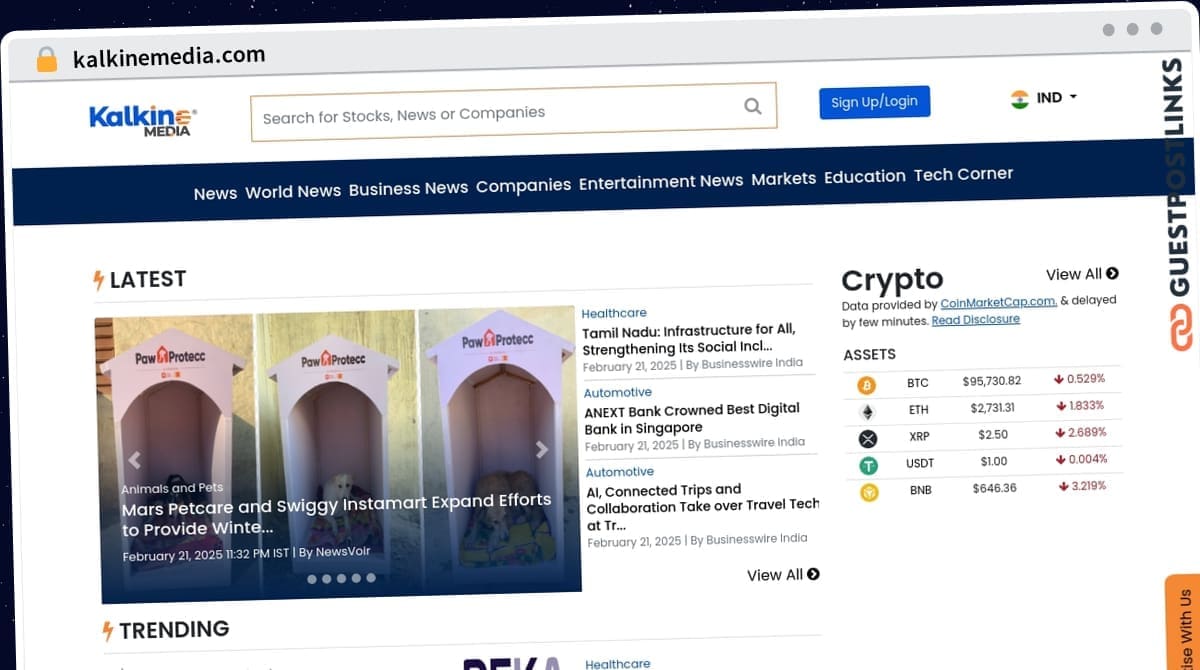
Task: Open the Entertainment News menu item
Action: click(x=661, y=182)
